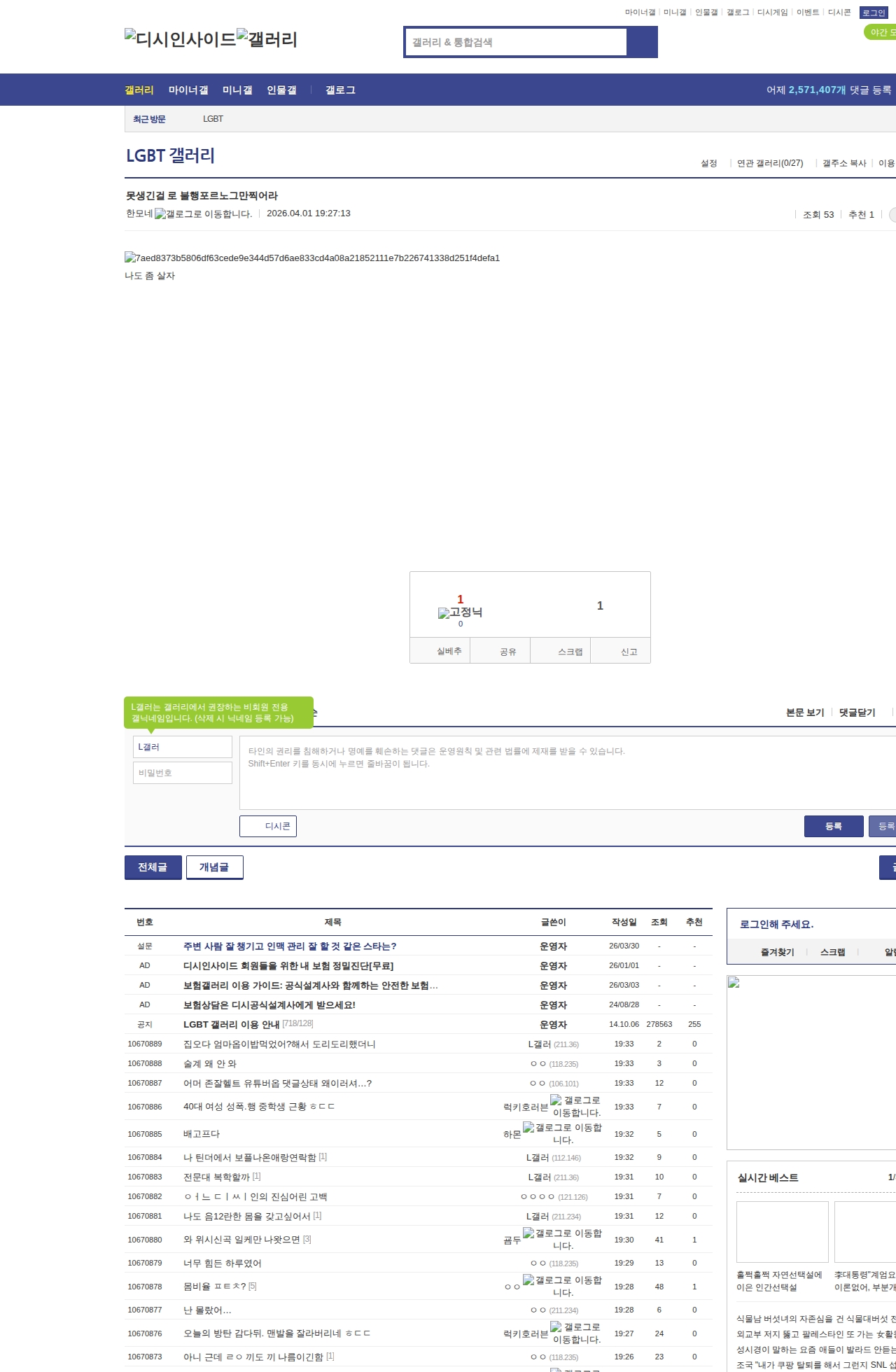Toggle 야간 모드 night mode
The width and height of the screenshot is (896, 1372).
[881, 32]
